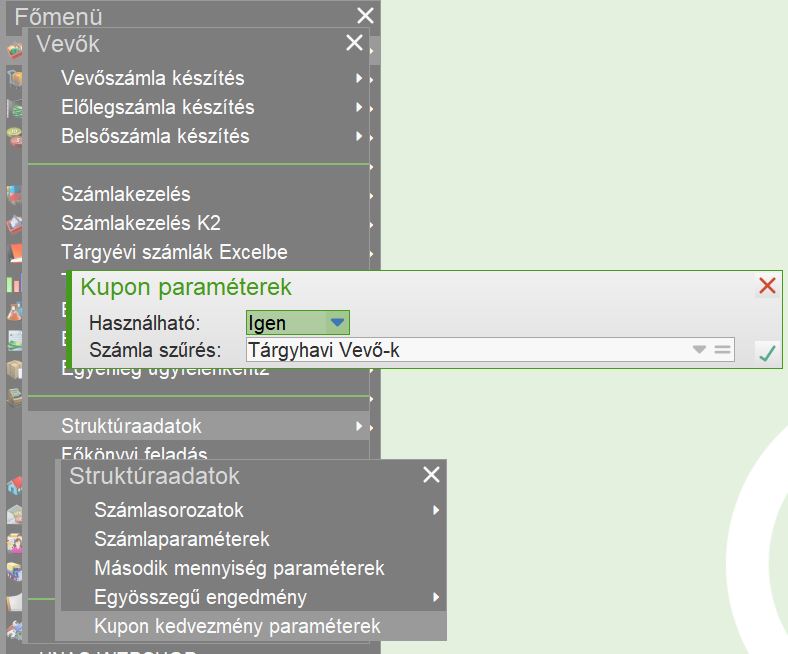Click the banknotes stack sidebar icon
The height and width of the screenshot is (654, 788).
[14, 108]
